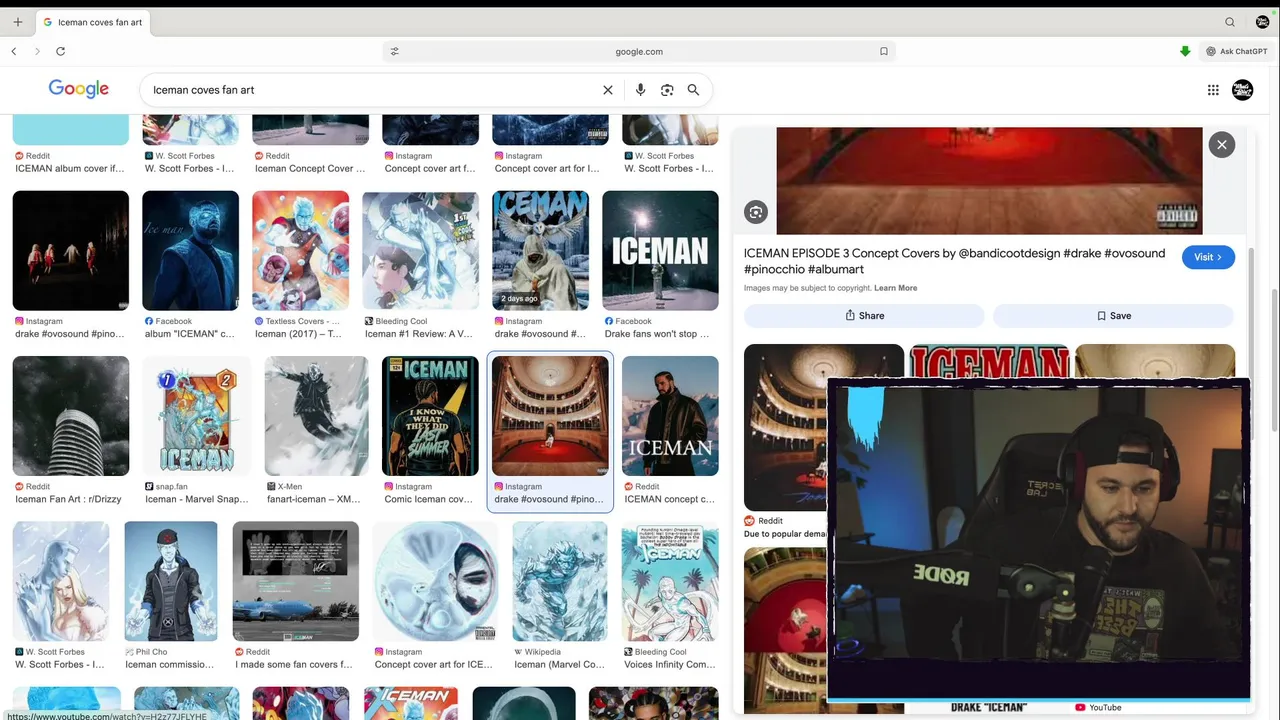Open the Wikipedia Iceman (Marvel Comics) thumbnail
Screen dimensions: 1280x720
pos(560,581)
